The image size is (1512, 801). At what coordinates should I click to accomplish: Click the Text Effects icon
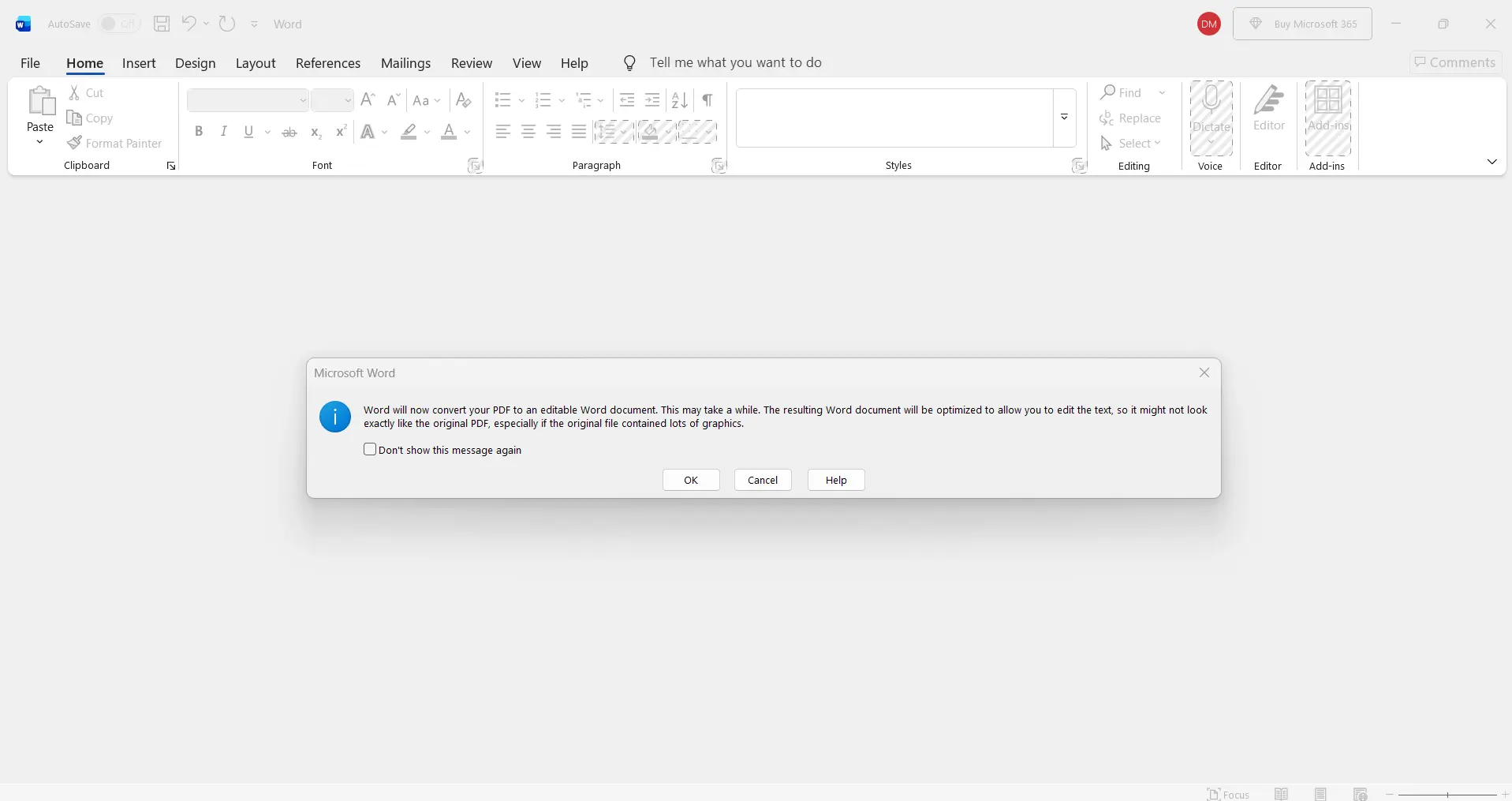[x=368, y=132]
